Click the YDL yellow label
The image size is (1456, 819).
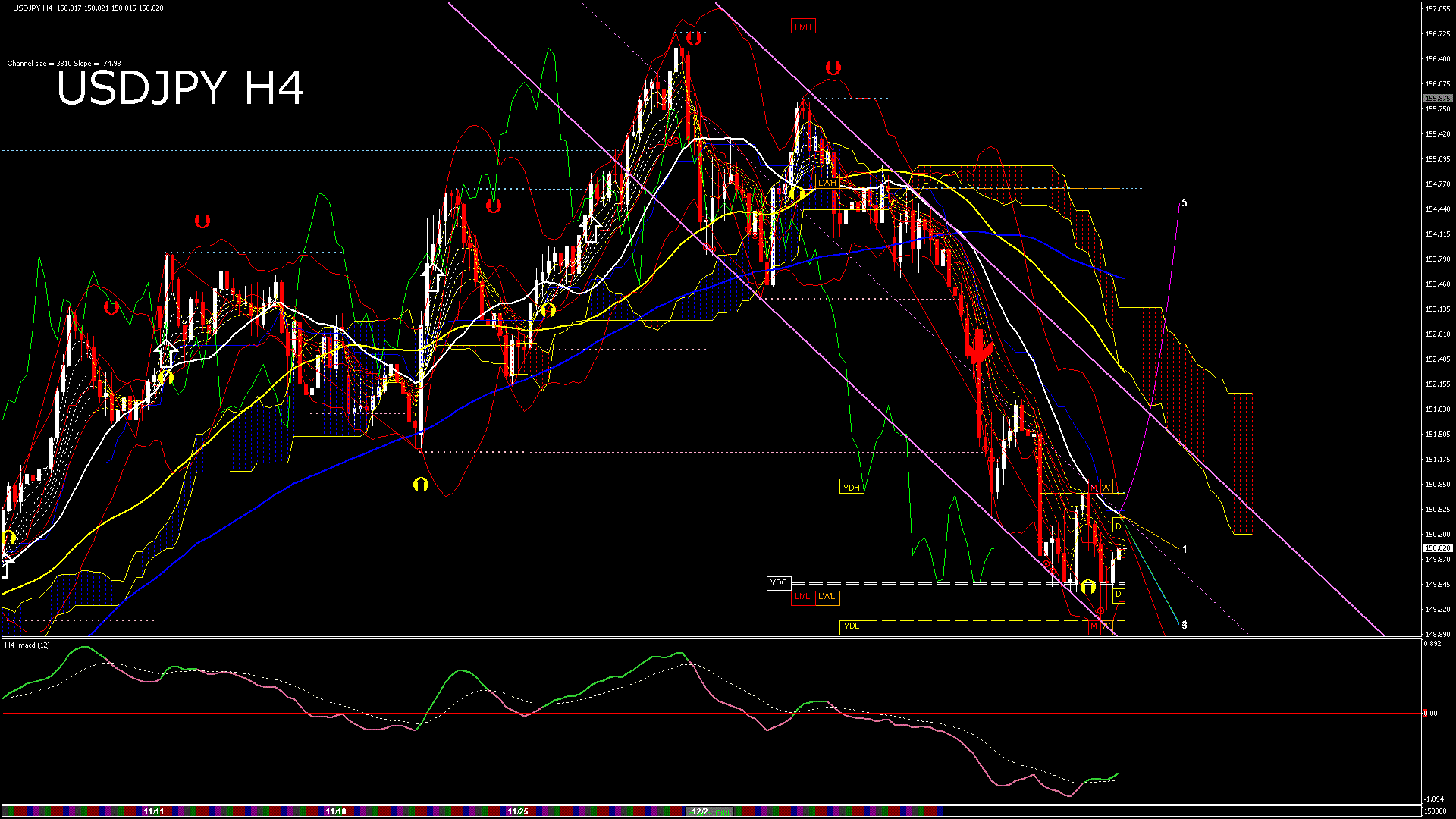[x=852, y=626]
